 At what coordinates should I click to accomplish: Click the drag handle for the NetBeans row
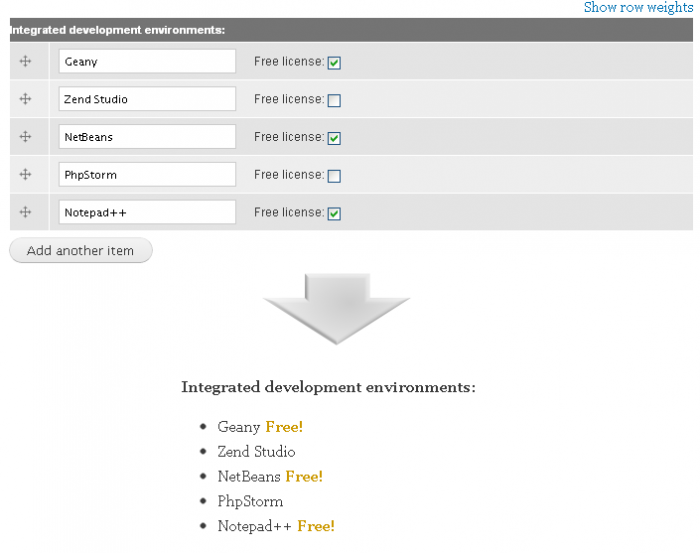pos(25,137)
